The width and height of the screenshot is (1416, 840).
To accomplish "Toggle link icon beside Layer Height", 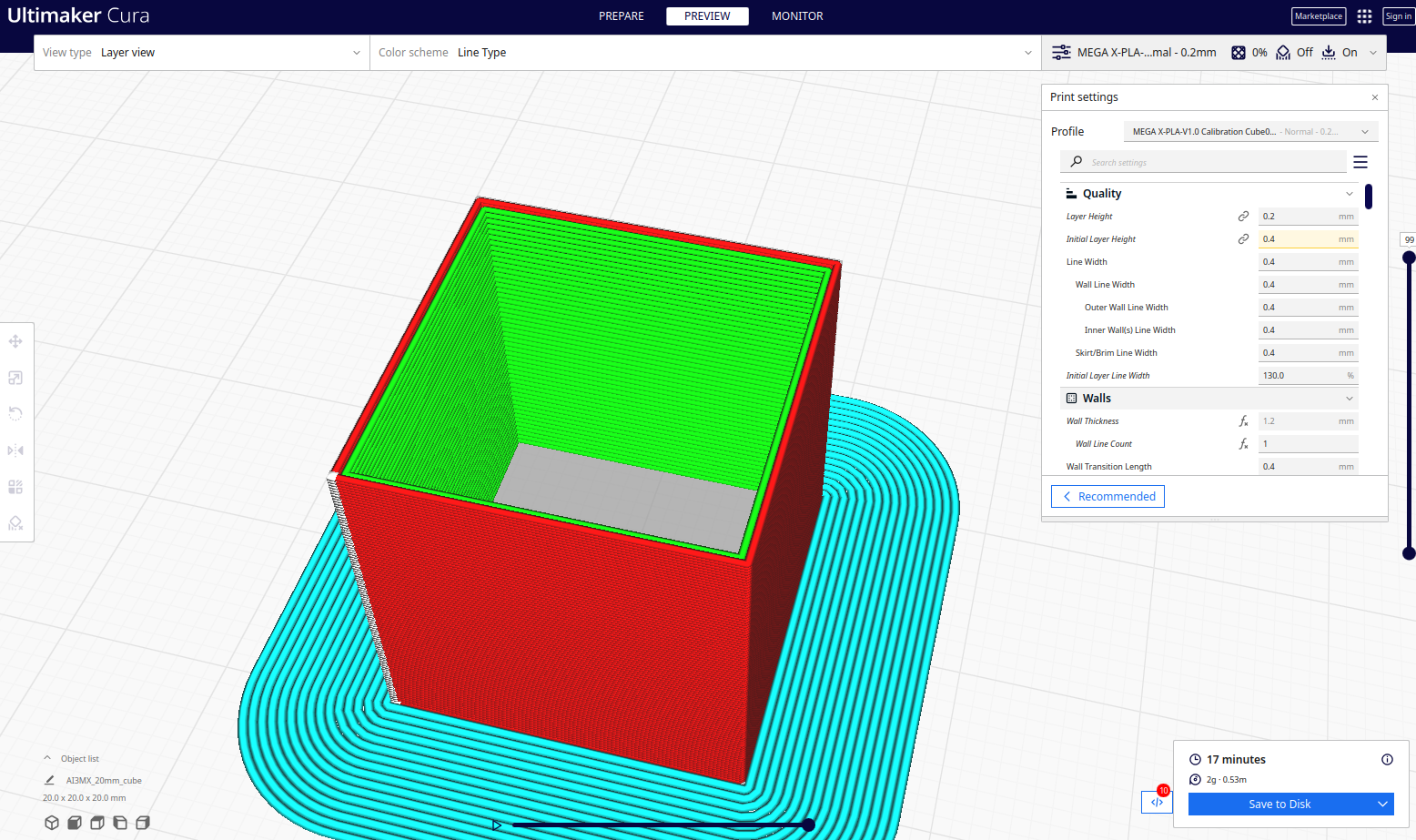I will tap(1243, 217).
